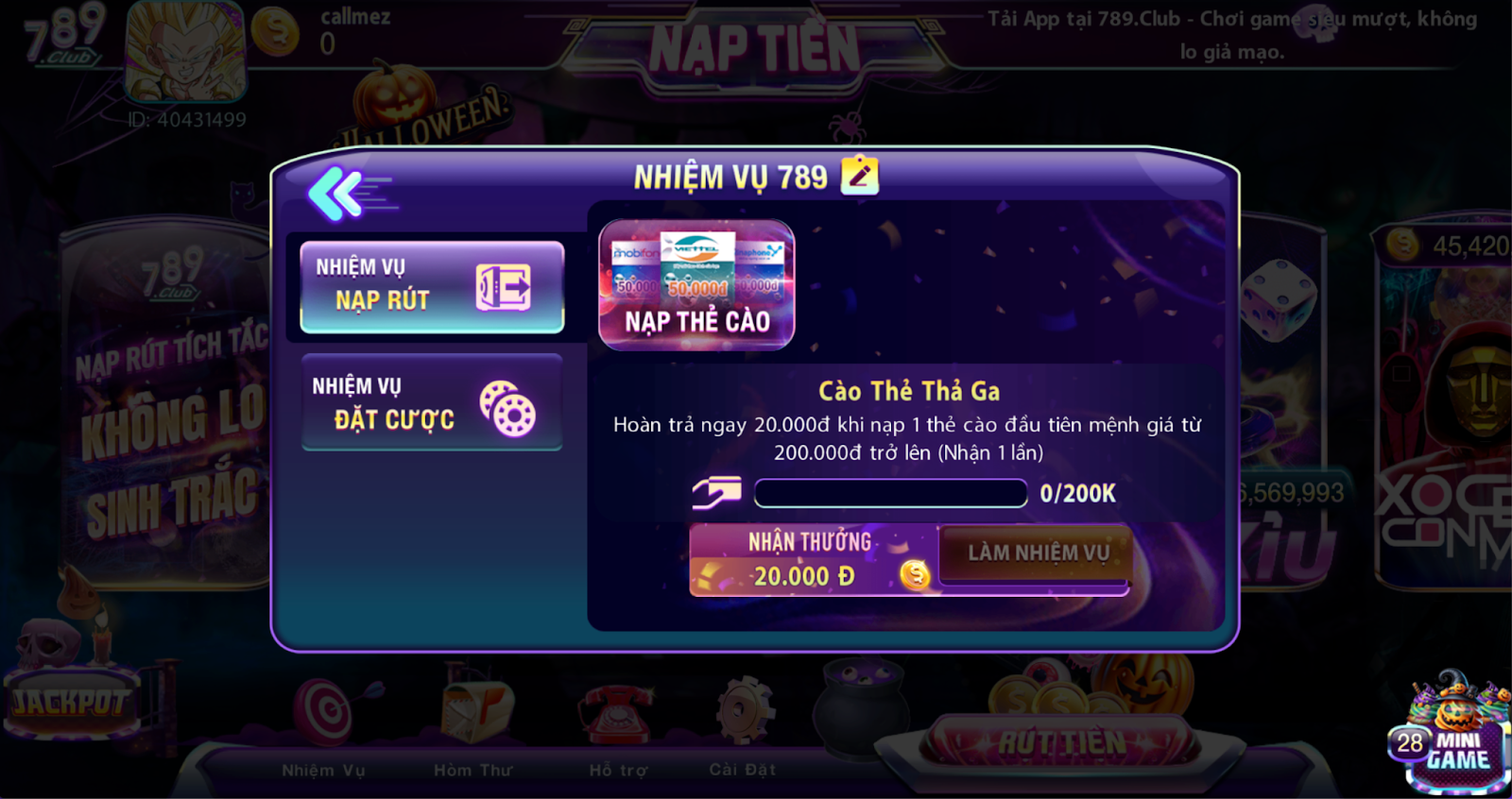The width and height of the screenshot is (1512, 799).
Task: Open the Cài Đặt gear icon
Action: 745,710
